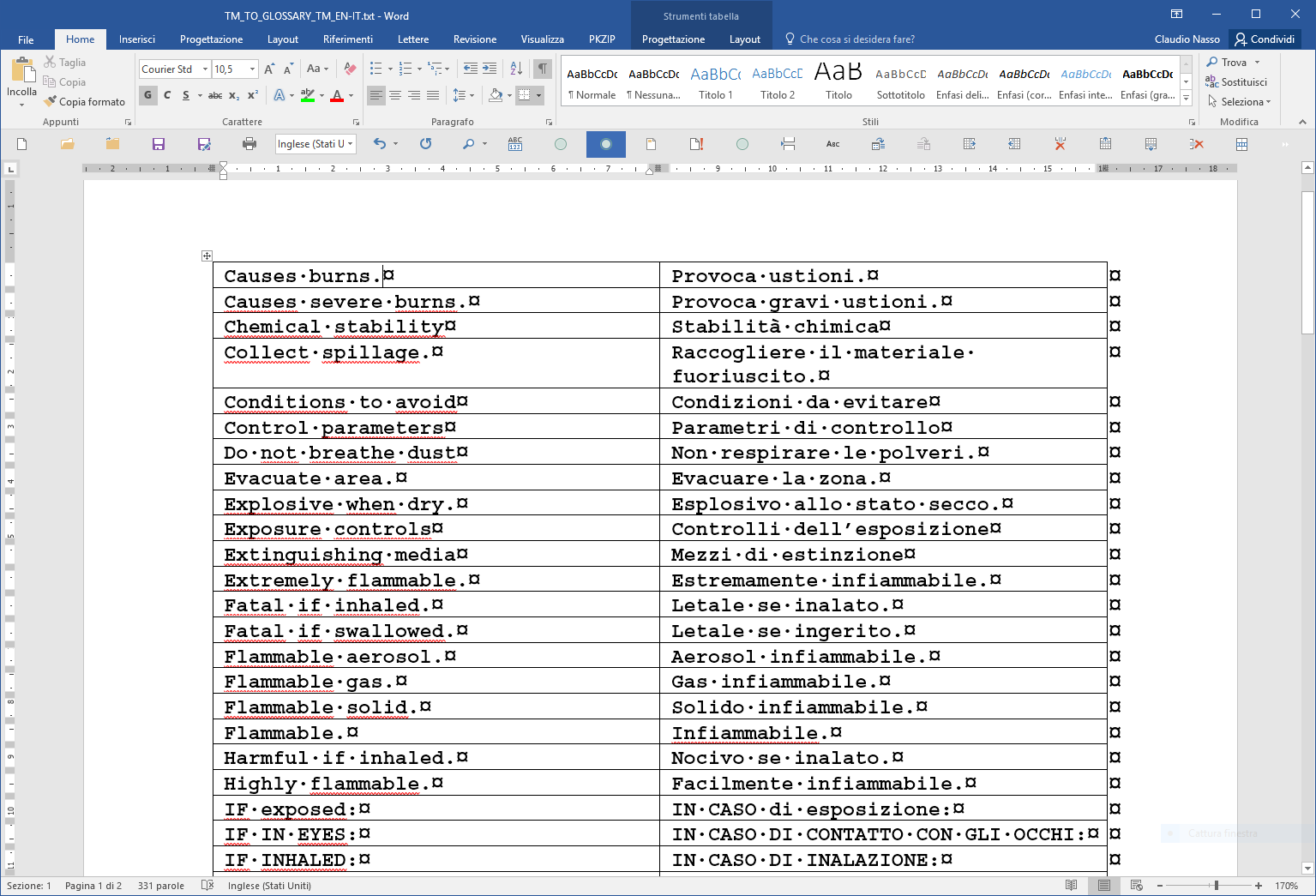Toggle strikethrough (abc) formatting
1316x896 pixels.
click(x=215, y=95)
